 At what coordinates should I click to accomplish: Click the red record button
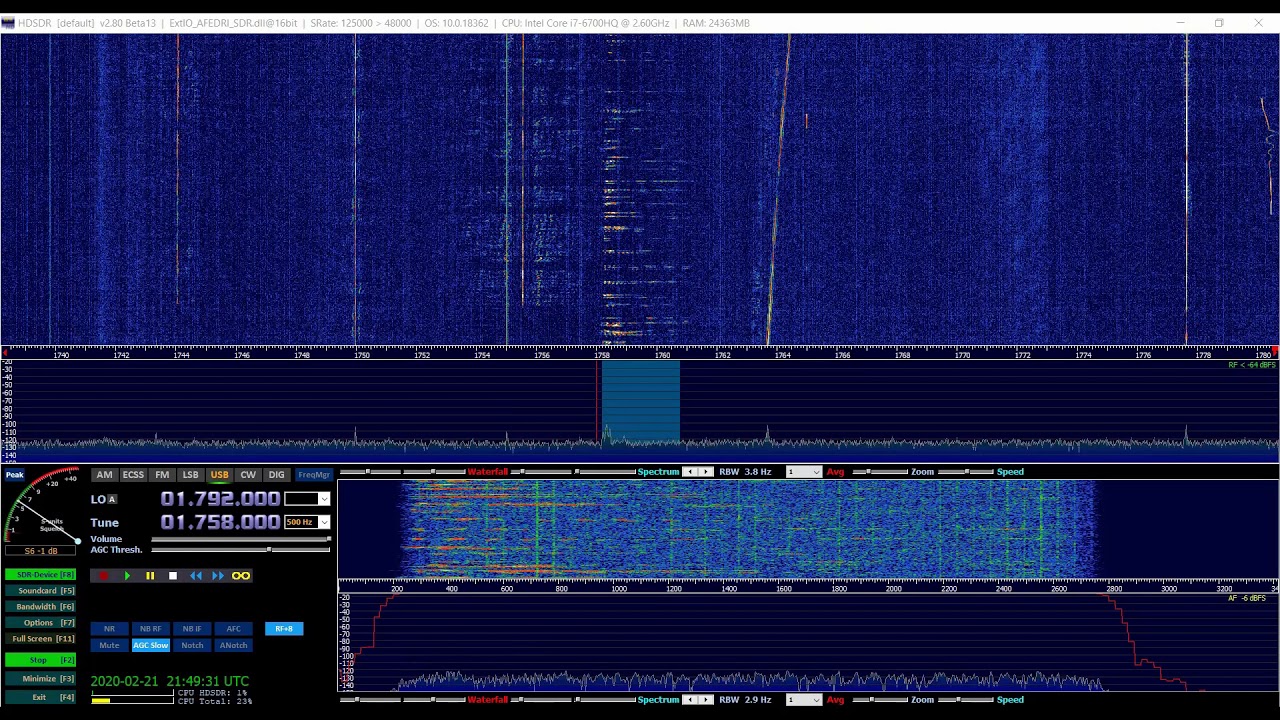click(103, 576)
